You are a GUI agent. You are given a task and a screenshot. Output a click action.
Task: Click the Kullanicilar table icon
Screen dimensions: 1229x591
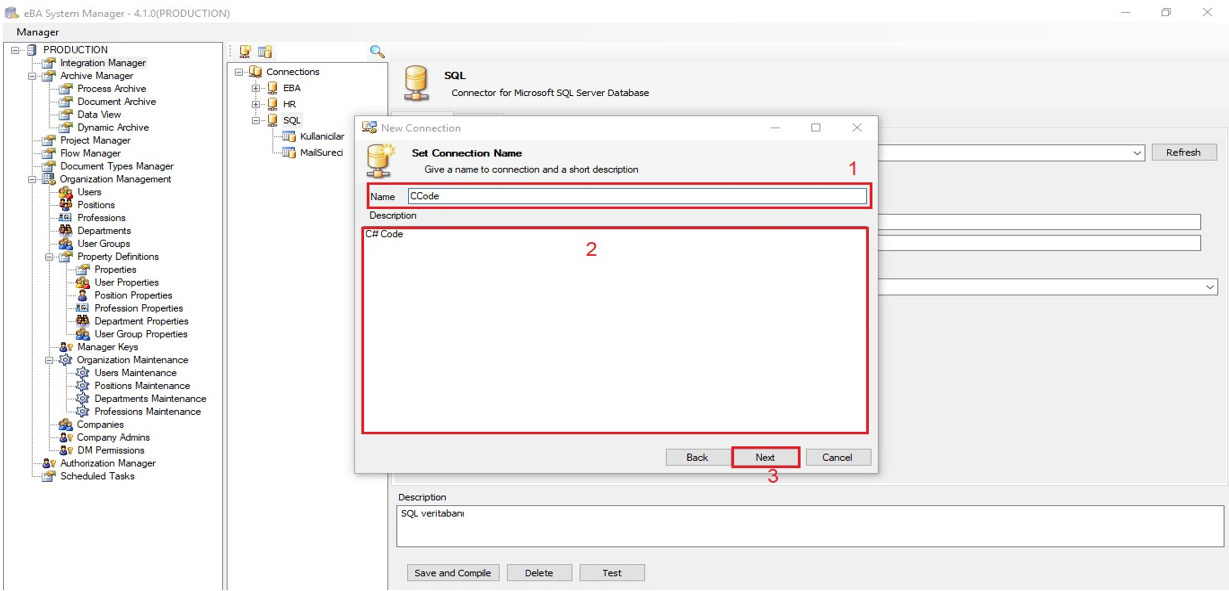coord(289,136)
